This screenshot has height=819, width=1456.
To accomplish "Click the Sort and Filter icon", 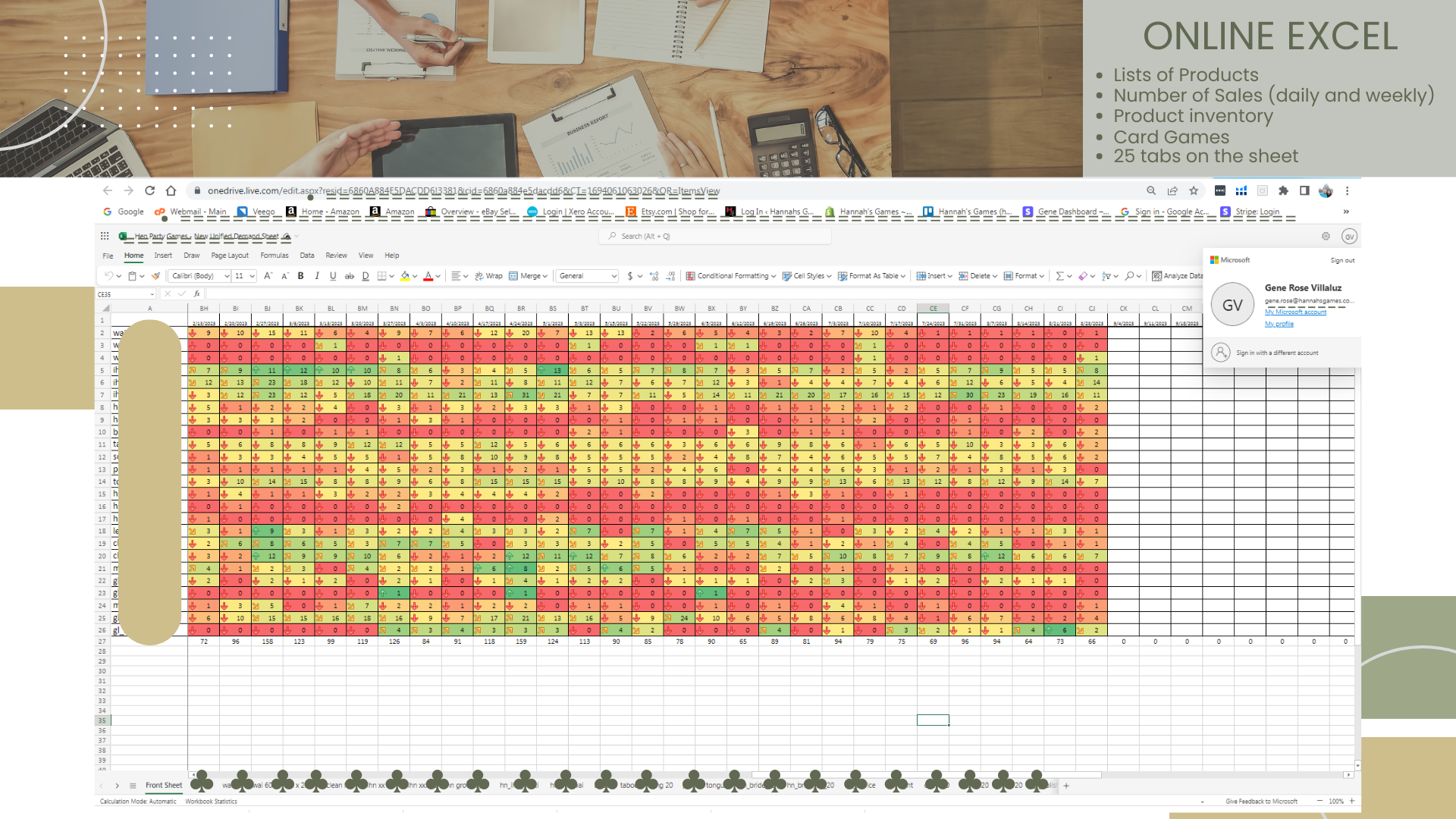I will coord(1106,276).
